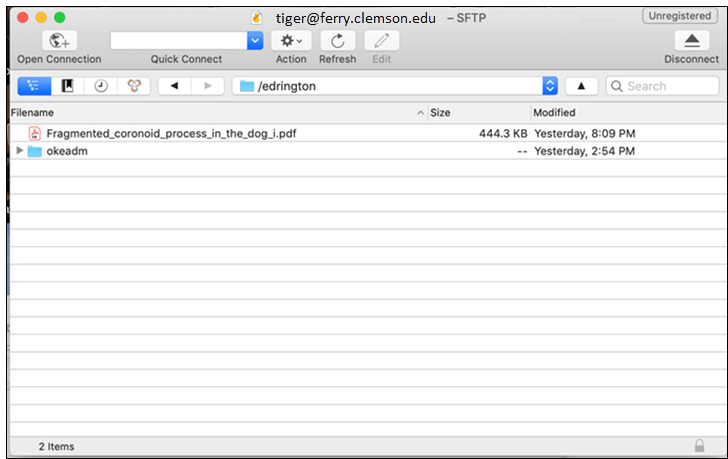Refresh the directory listing

point(338,41)
